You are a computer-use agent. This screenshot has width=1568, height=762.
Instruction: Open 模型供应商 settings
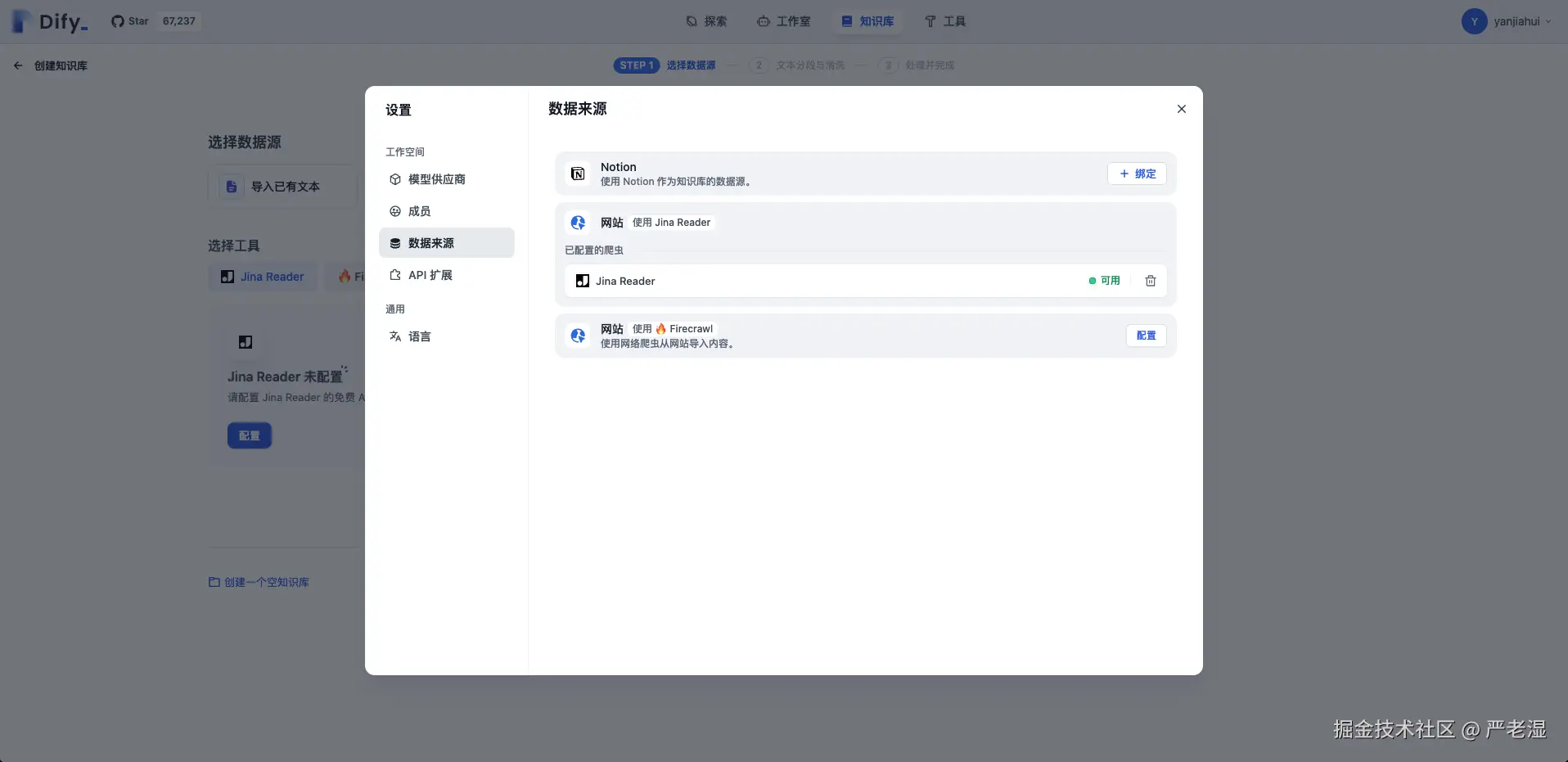[x=447, y=179]
